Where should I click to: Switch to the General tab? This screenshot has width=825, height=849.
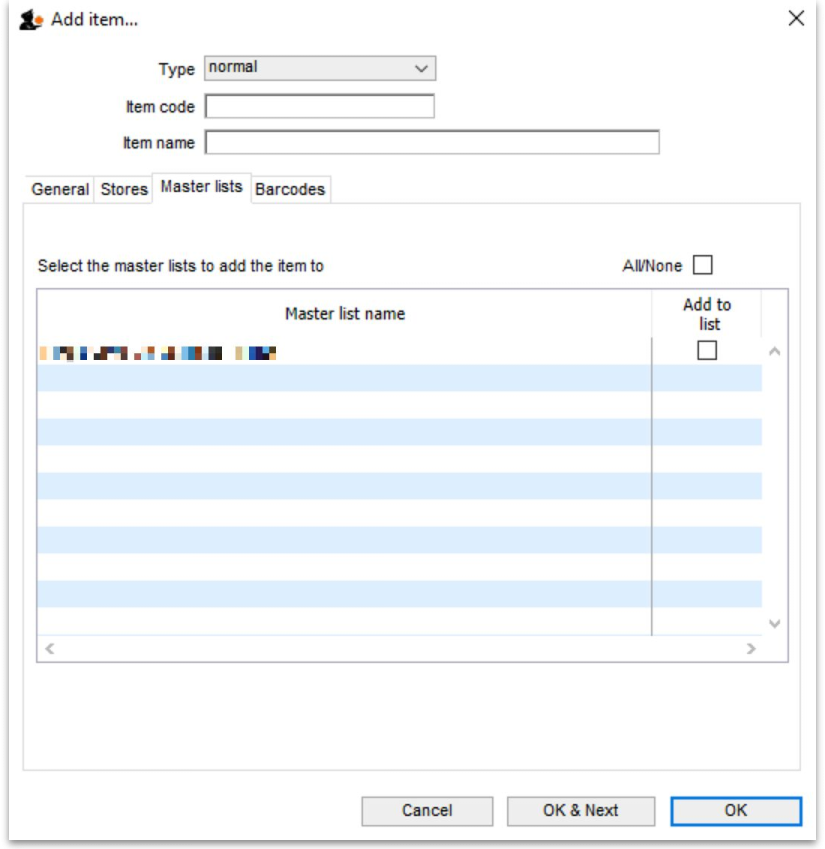pyautogui.click(x=60, y=189)
